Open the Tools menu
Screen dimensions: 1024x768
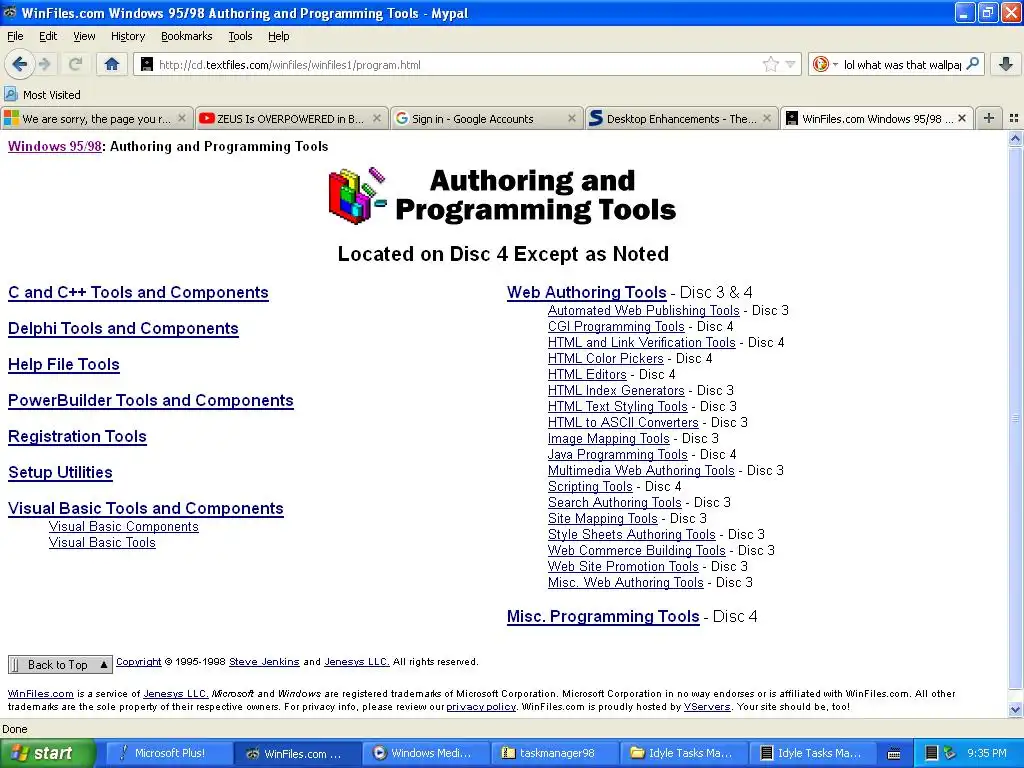tap(240, 36)
